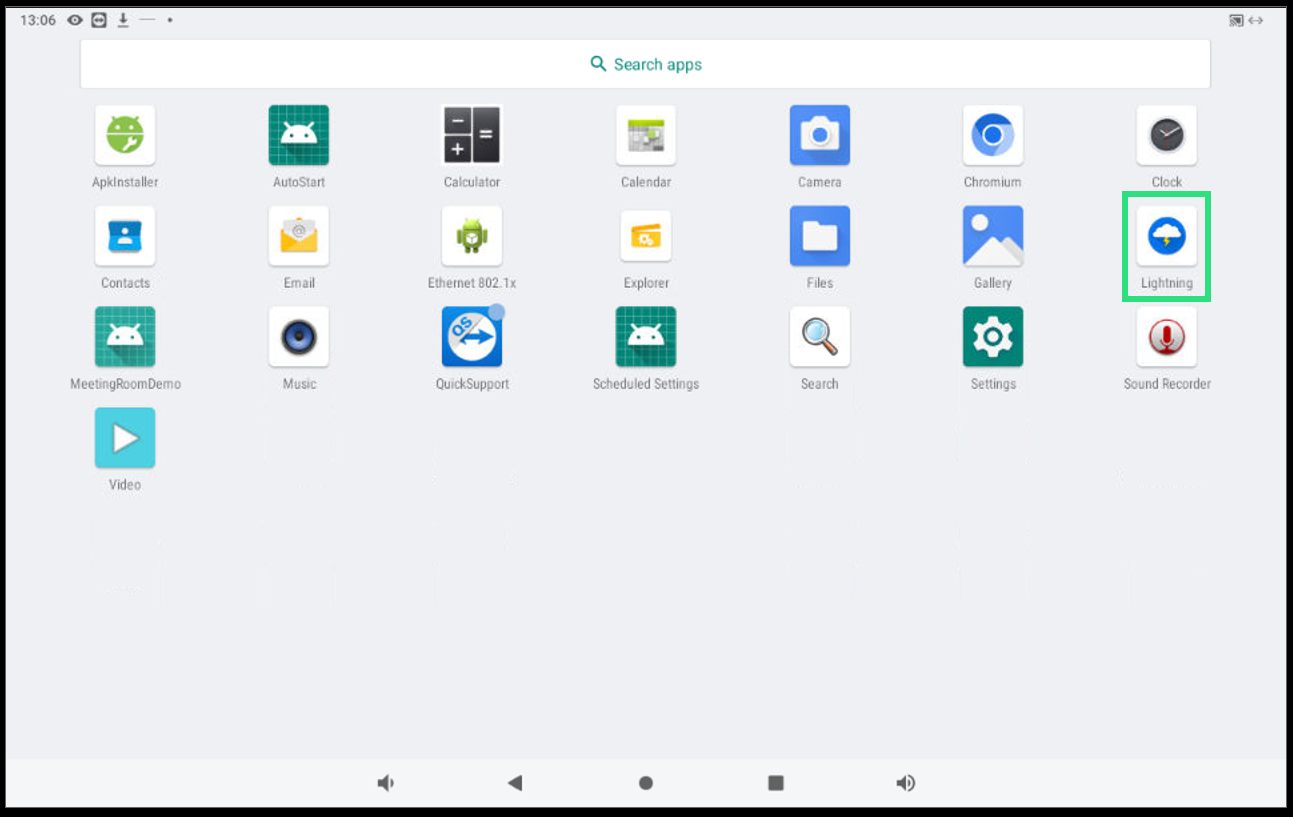Image resolution: width=1293 pixels, height=817 pixels.
Task: Open the Ethernet 802.1x app
Action: [x=472, y=236]
